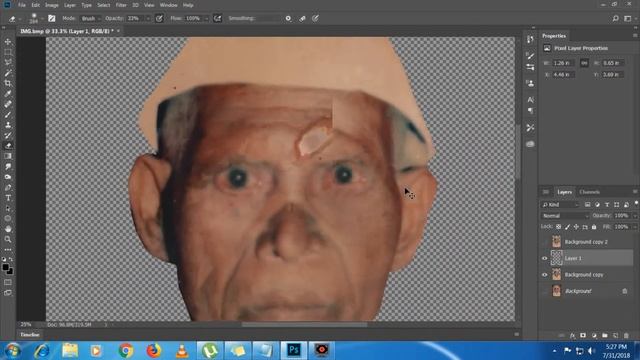The width and height of the screenshot is (640, 360).
Task: Open the History panel icon
Action: 530,39
